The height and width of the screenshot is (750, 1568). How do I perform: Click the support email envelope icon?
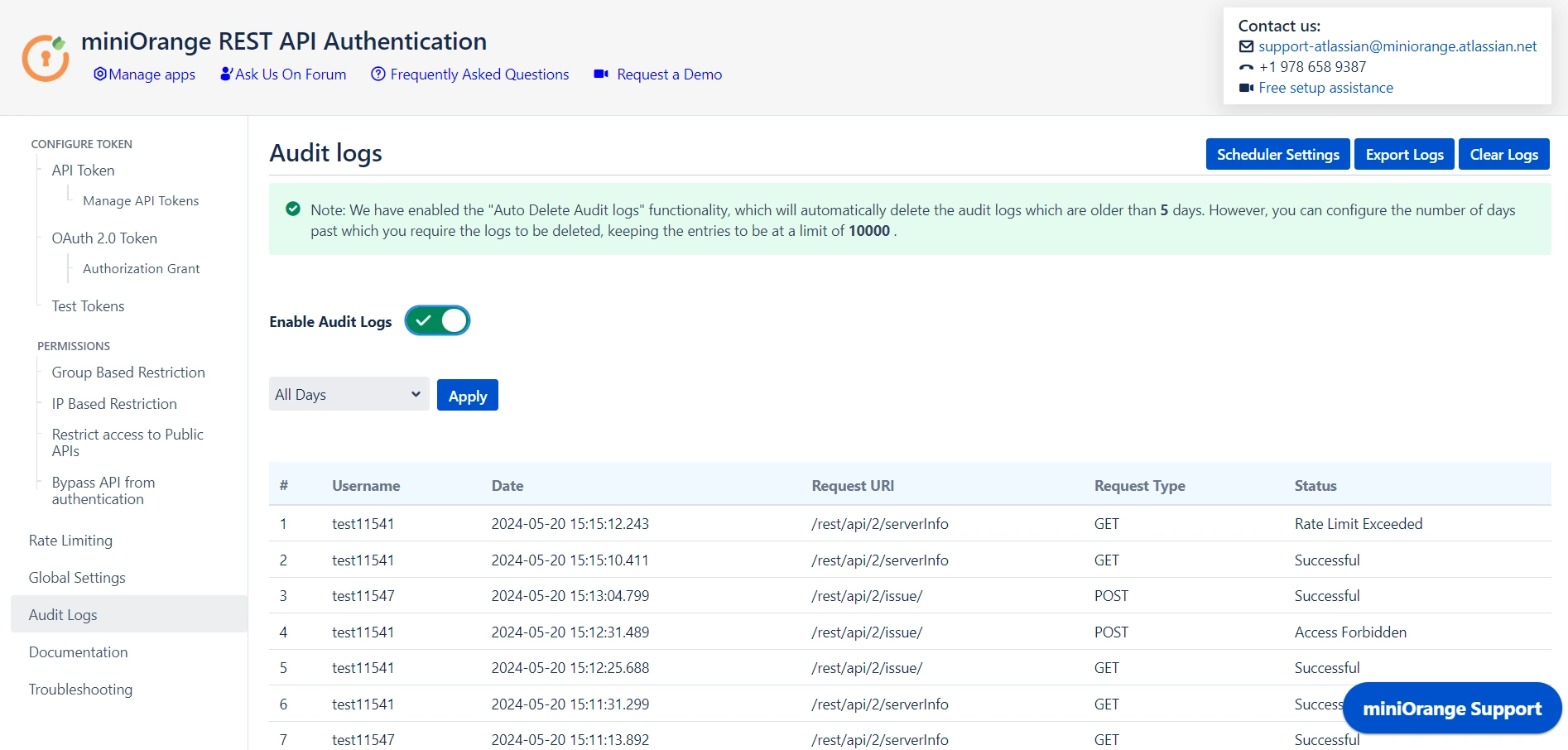1246,46
